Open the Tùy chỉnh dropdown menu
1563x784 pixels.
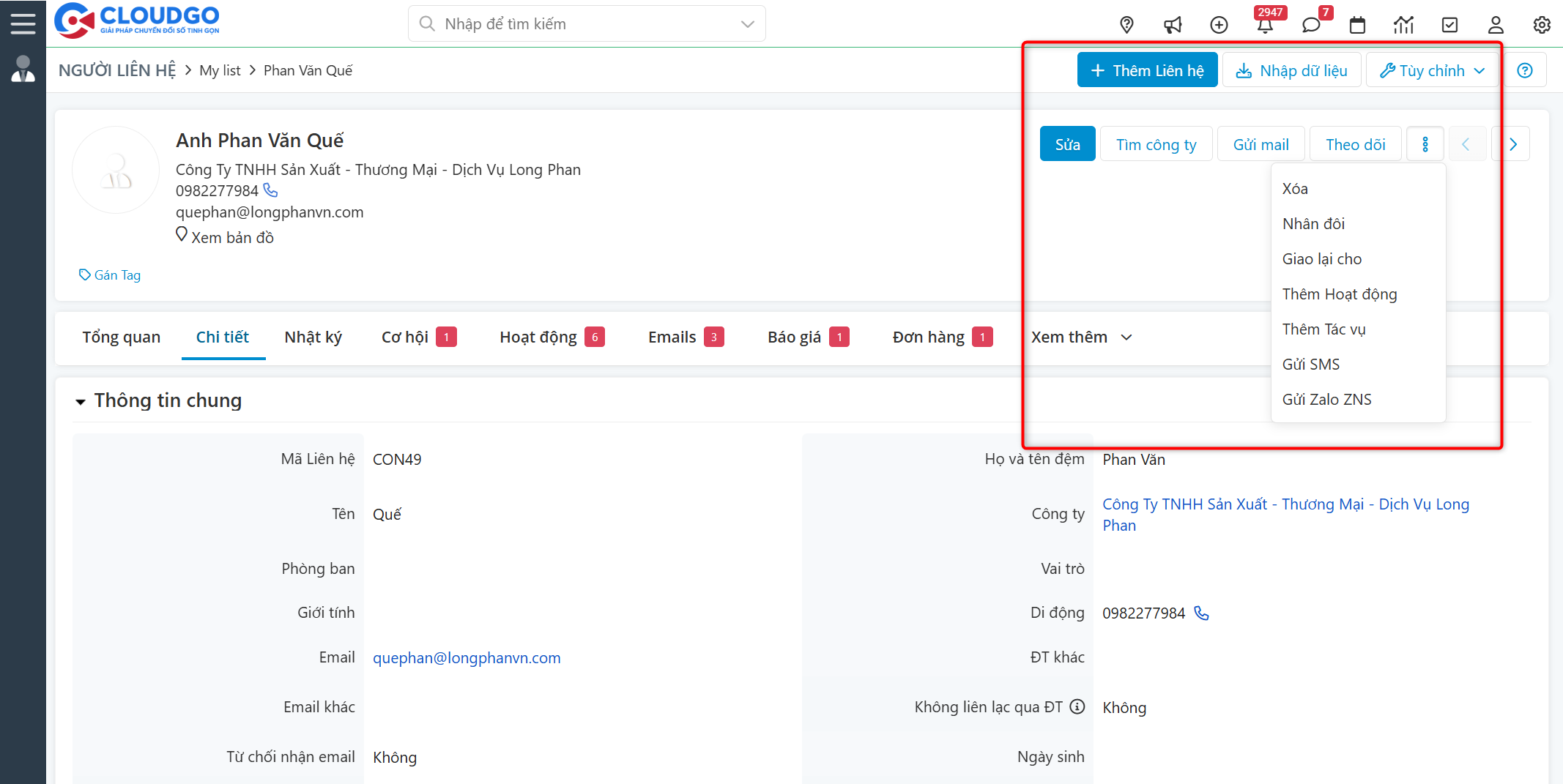coord(1431,70)
